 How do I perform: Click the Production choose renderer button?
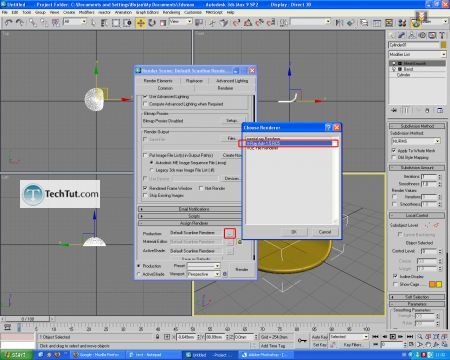(x=230, y=233)
